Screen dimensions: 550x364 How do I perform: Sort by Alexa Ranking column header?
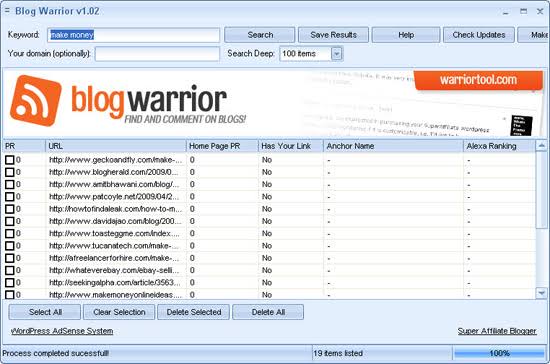coord(499,146)
